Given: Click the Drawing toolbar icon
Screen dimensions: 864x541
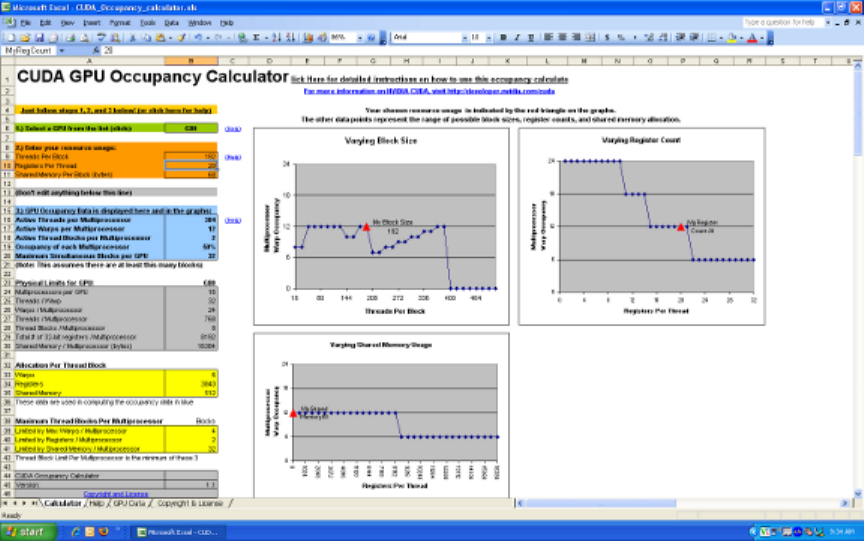Looking at the screenshot, I should pos(321,37).
